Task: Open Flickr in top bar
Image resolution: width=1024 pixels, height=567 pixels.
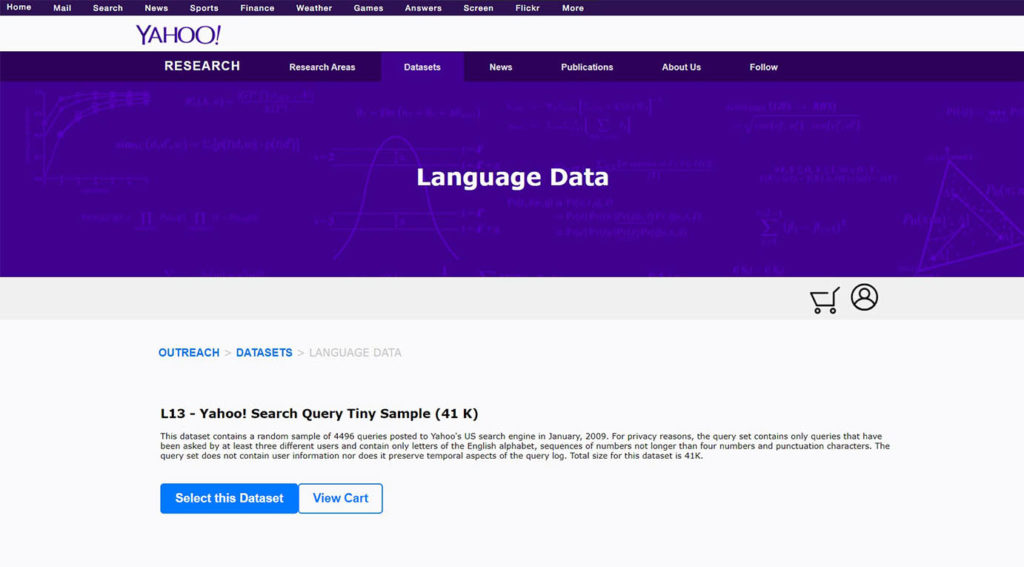Action: tap(527, 8)
